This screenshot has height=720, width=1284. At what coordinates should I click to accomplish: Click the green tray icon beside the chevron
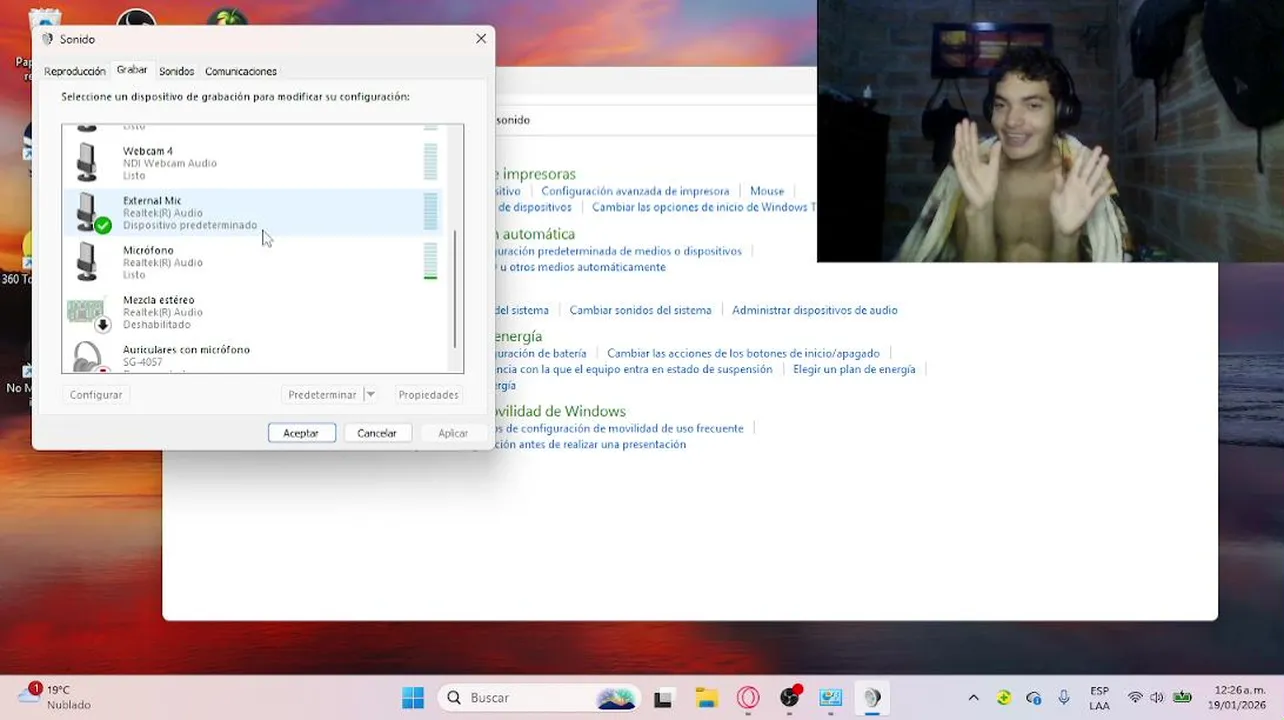point(1004,698)
